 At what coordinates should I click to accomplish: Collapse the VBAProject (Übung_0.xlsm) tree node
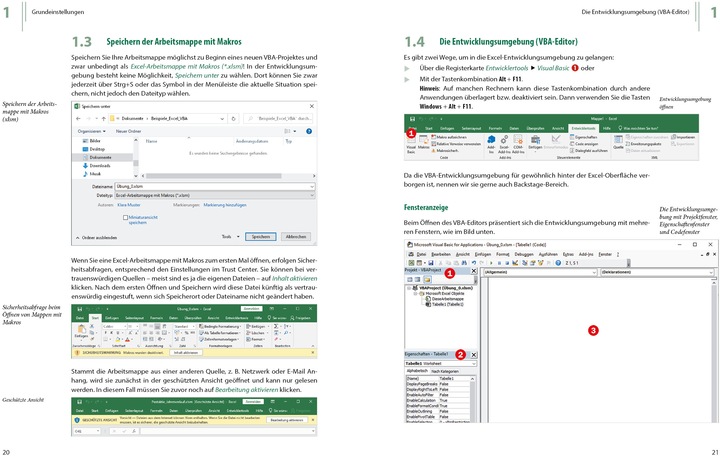tap(409, 288)
